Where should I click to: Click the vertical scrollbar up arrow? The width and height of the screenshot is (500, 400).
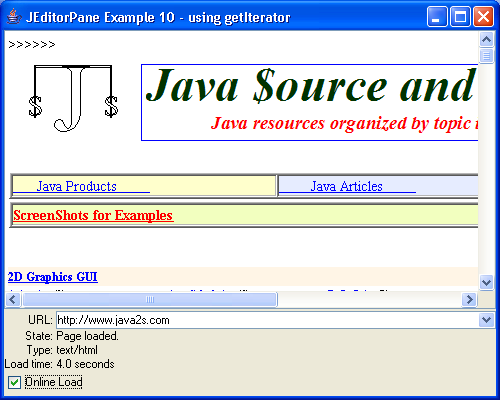pyautogui.click(x=486, y=40)
